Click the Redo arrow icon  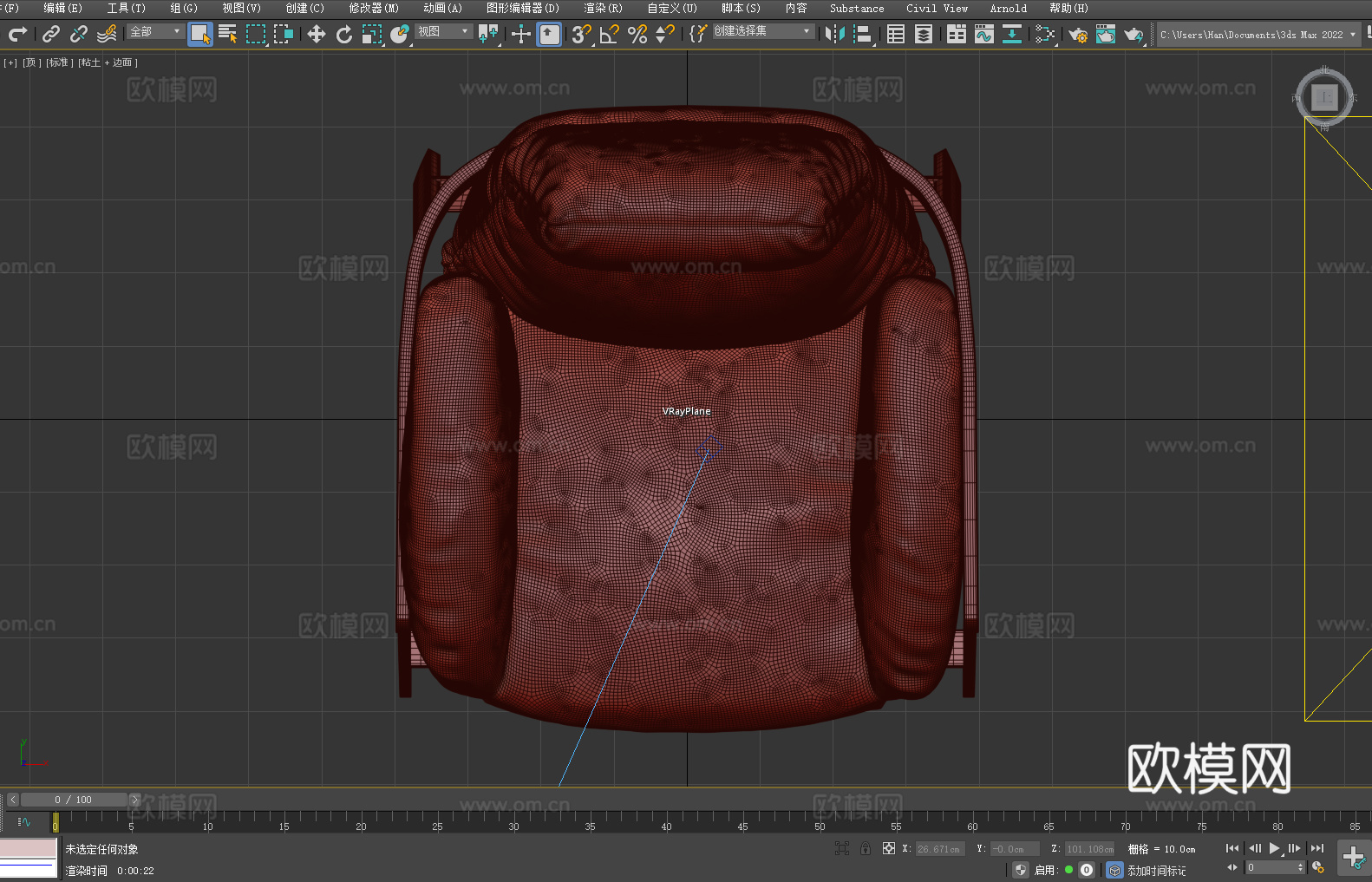point(17,34)
